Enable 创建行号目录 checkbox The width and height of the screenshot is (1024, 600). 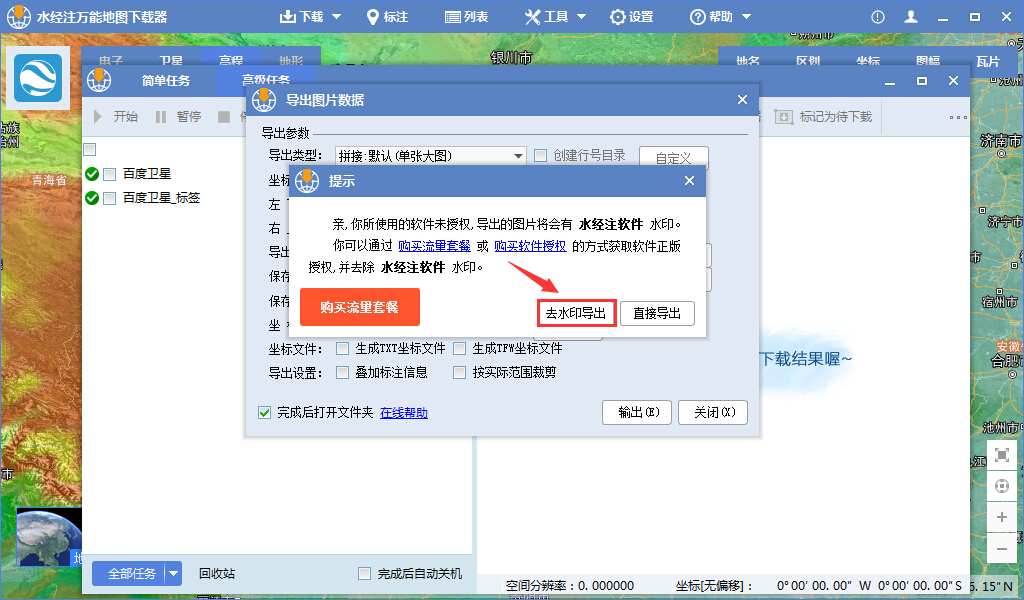541,155
